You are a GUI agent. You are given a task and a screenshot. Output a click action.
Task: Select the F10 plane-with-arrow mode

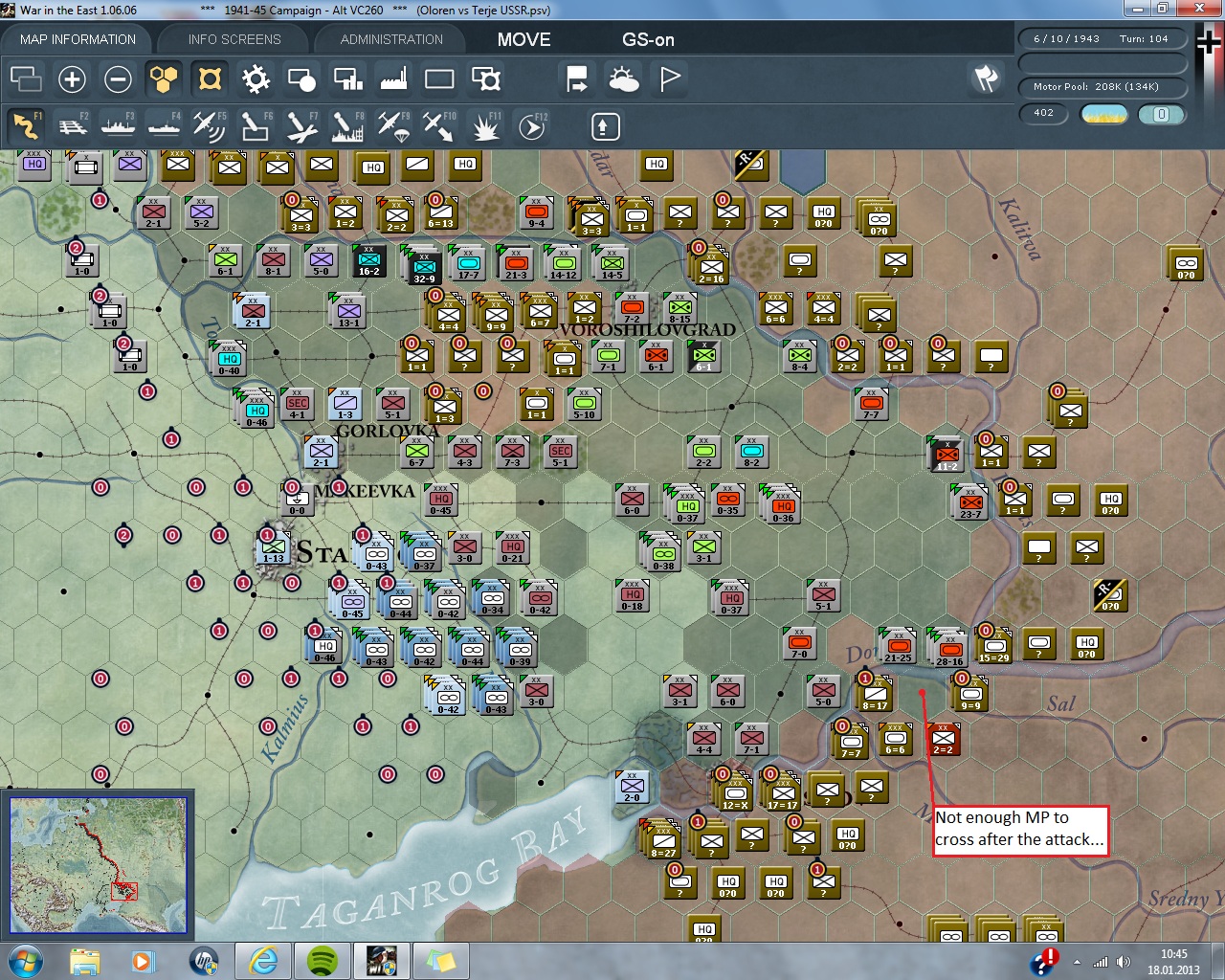point(439,126)
